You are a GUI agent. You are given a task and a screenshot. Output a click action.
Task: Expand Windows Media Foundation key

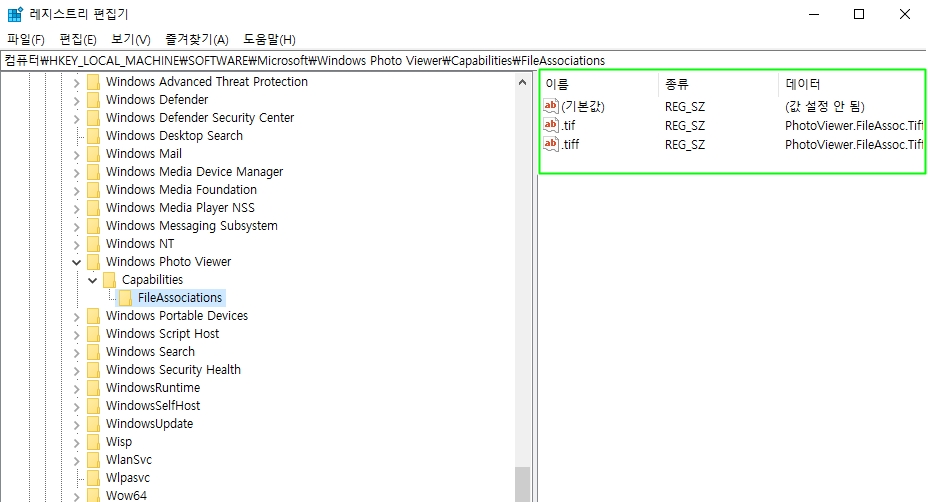pyautogui.click(x=76, y=191)
